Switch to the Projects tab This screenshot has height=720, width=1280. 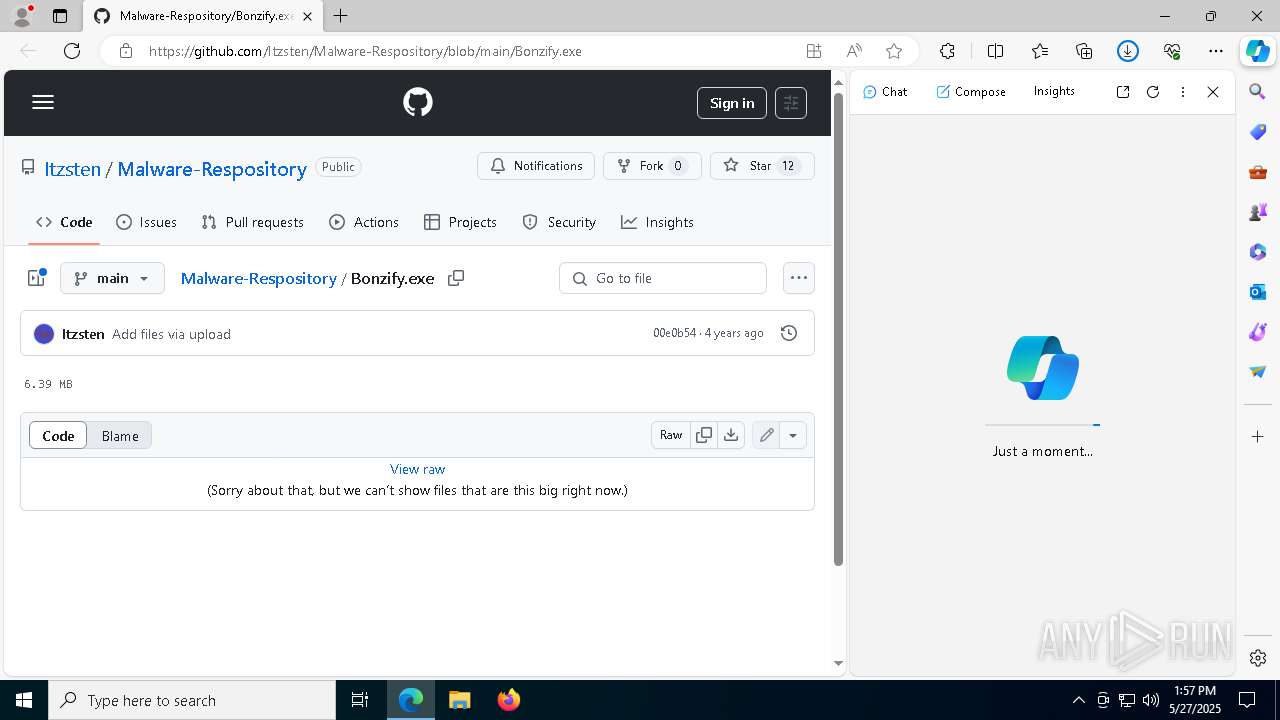point(460,222)
